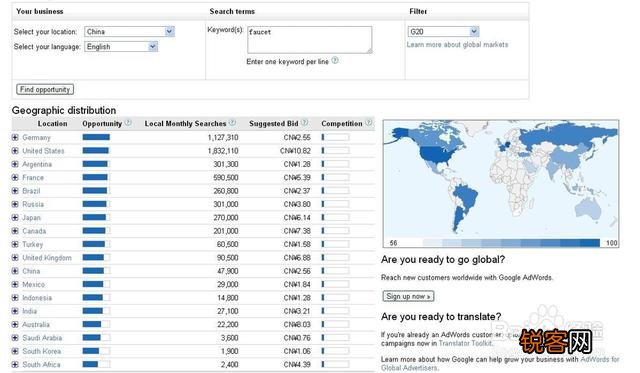Sort by the Suggested Bid column header
This screenshot has height=373, width=640.
(x=274, y=123)
